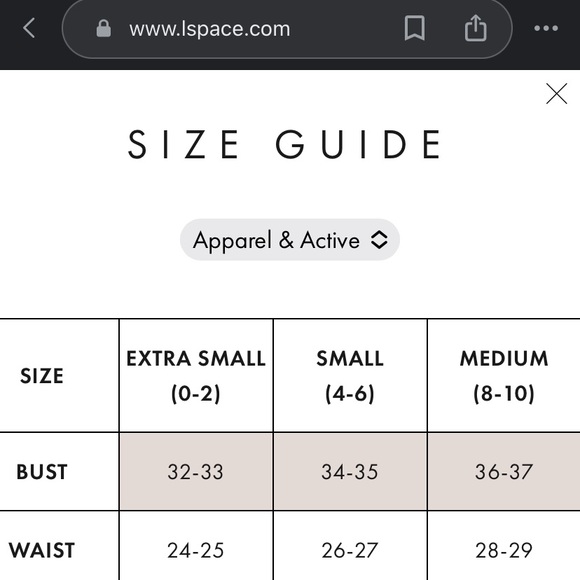Close the size guide with the X
The image size is (580, 580).
[x=556, y=94]
